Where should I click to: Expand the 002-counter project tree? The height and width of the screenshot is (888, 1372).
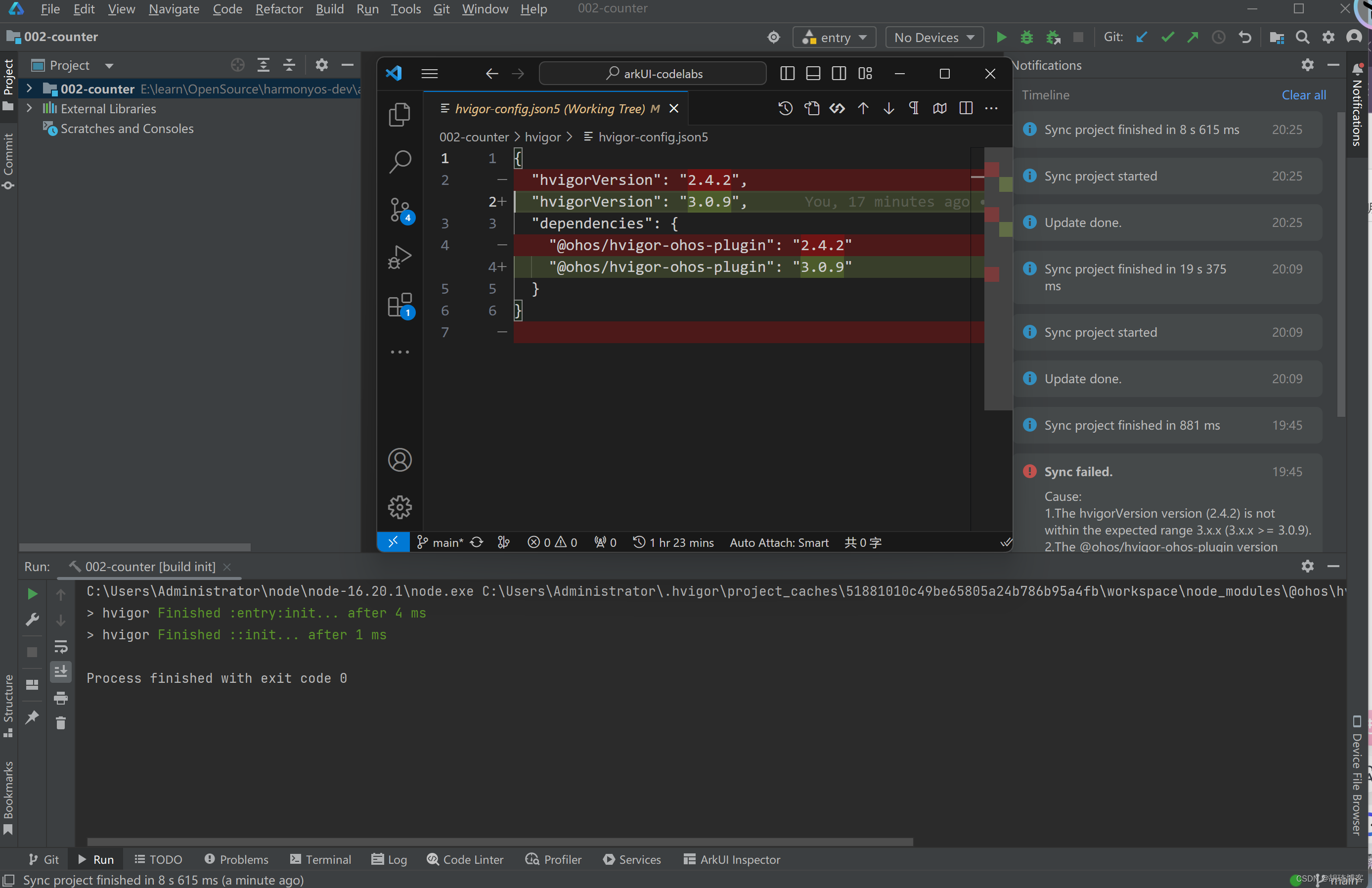(28, 88)
